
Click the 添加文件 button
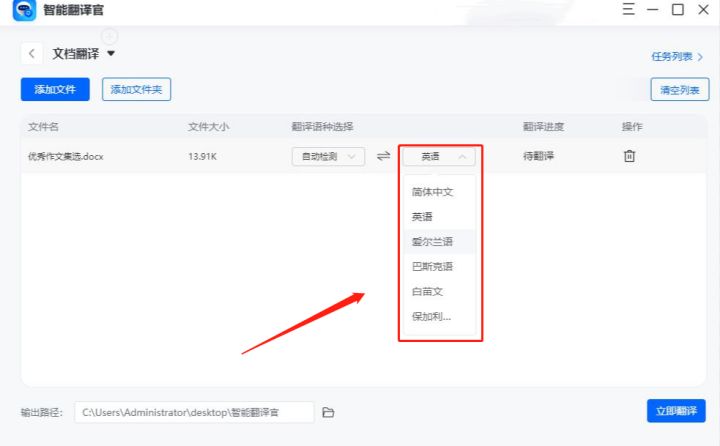[55, 89]
